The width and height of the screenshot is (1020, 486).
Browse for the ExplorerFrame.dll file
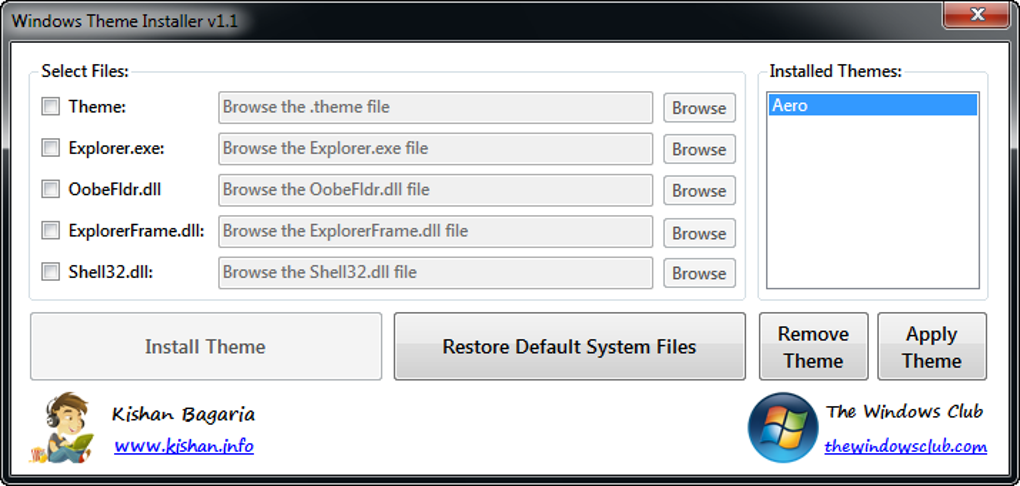tap(698, 233)
